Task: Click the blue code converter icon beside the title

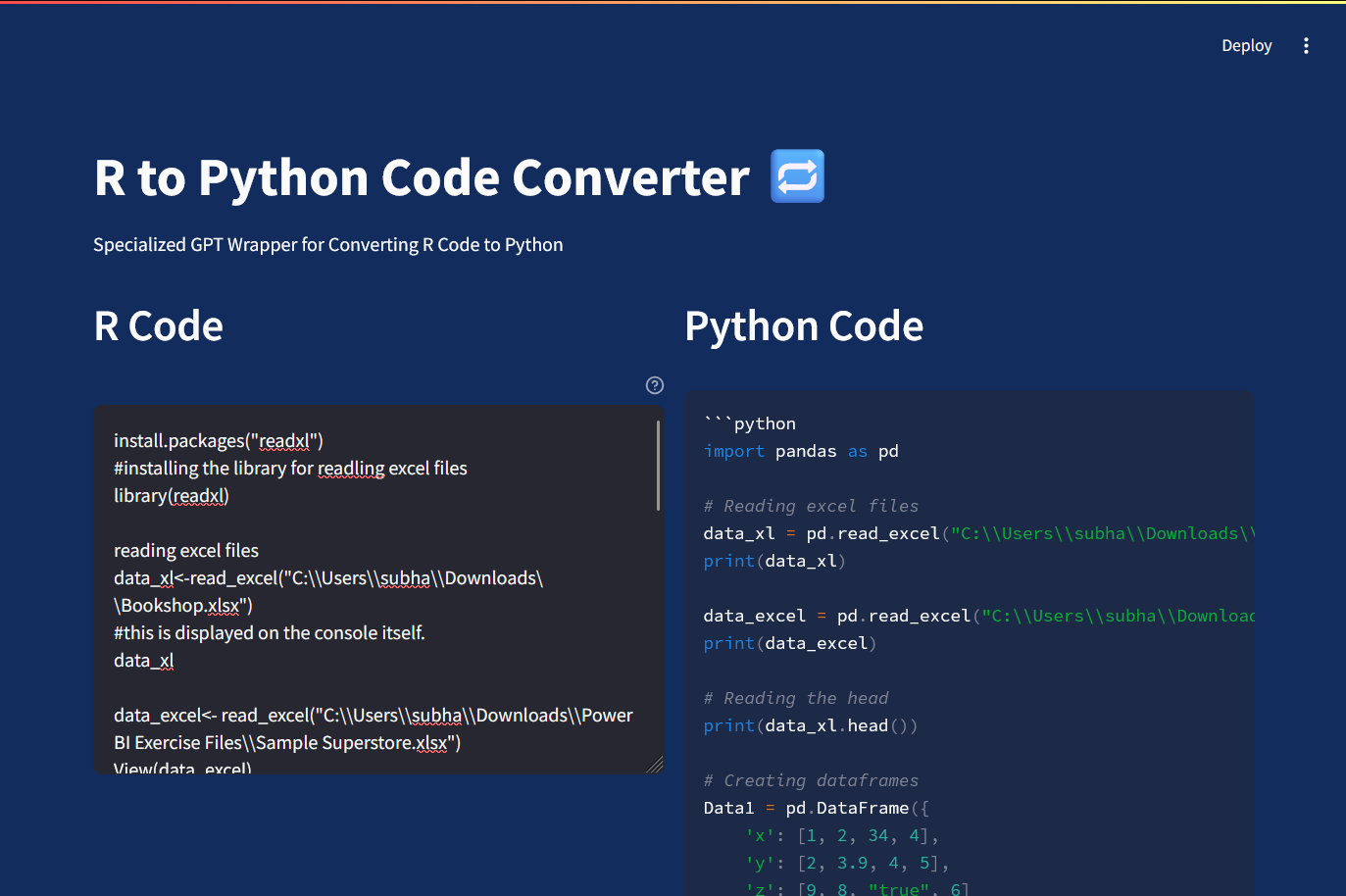Action: [797, 176]
